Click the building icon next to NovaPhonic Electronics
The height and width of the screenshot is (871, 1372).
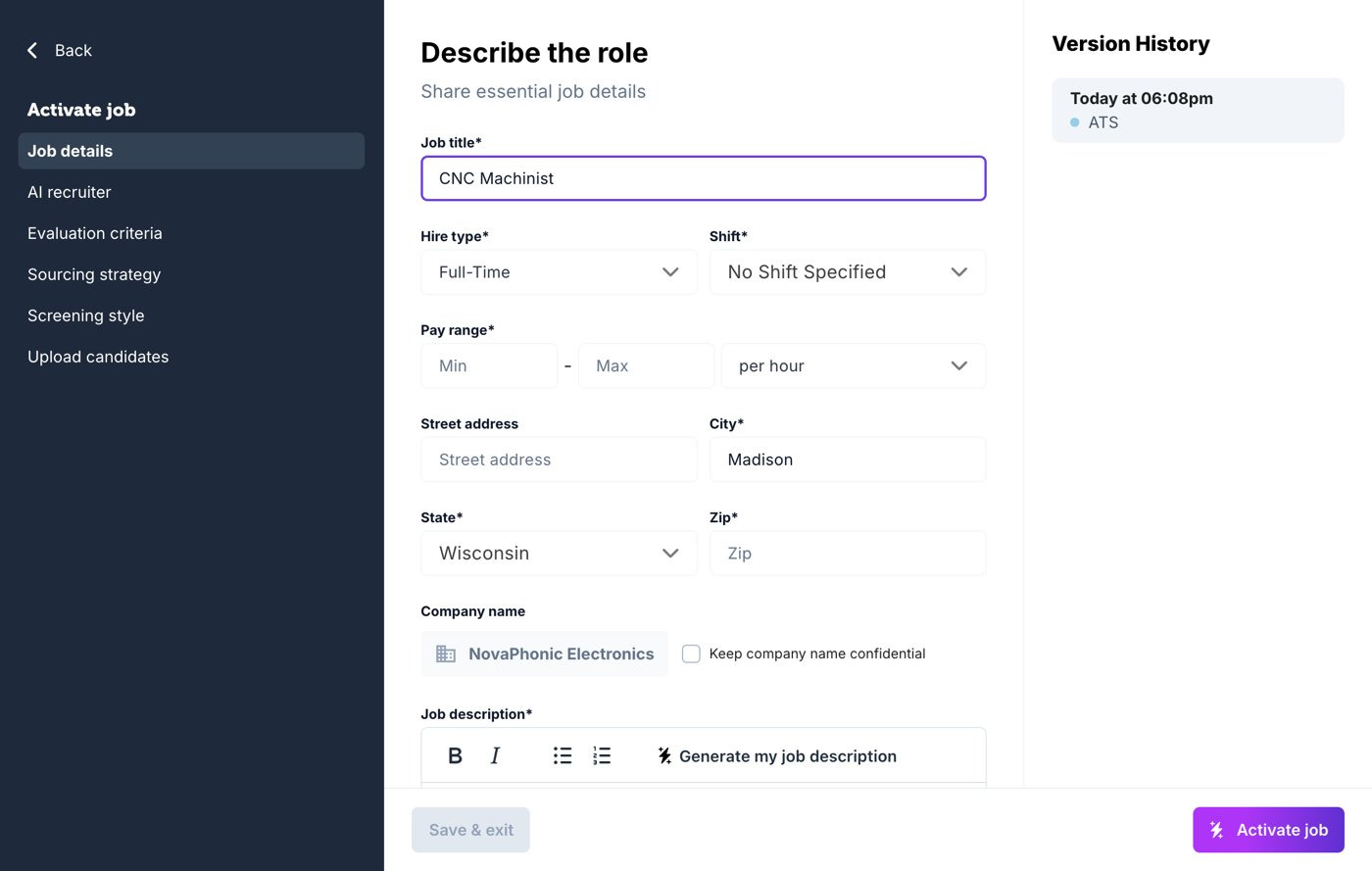click(446, 653)
